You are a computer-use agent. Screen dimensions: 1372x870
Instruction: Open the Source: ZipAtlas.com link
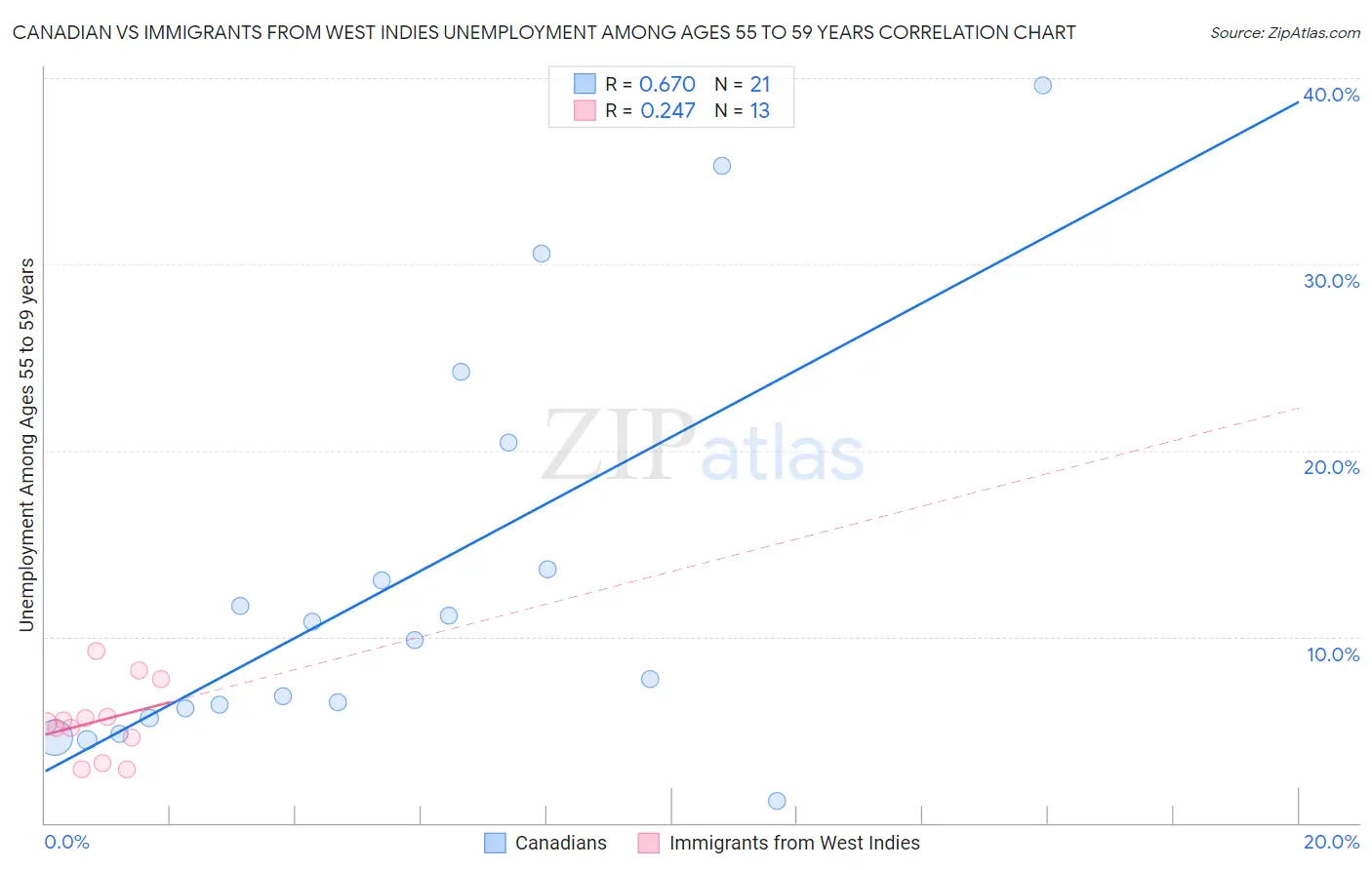[x=1284, y=33]
